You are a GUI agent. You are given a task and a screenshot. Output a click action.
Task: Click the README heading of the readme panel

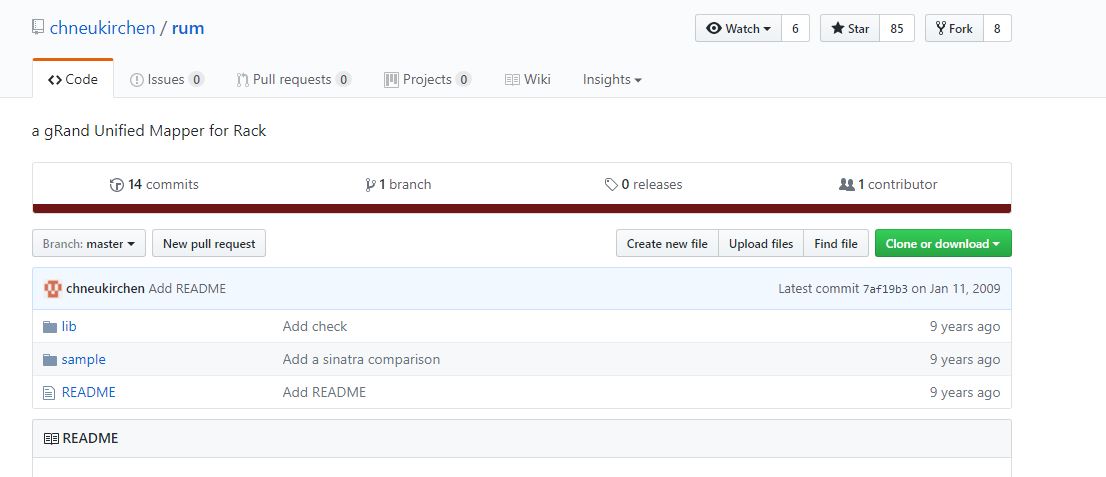pos(90,439)
